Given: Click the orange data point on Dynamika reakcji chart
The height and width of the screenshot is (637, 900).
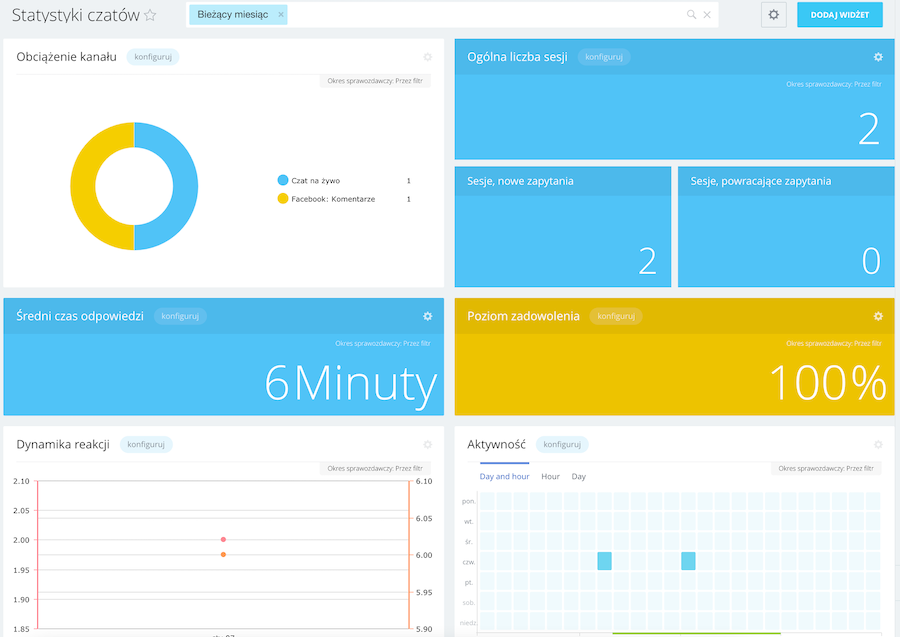Looking at the screenshot, I should click(223, 554).
